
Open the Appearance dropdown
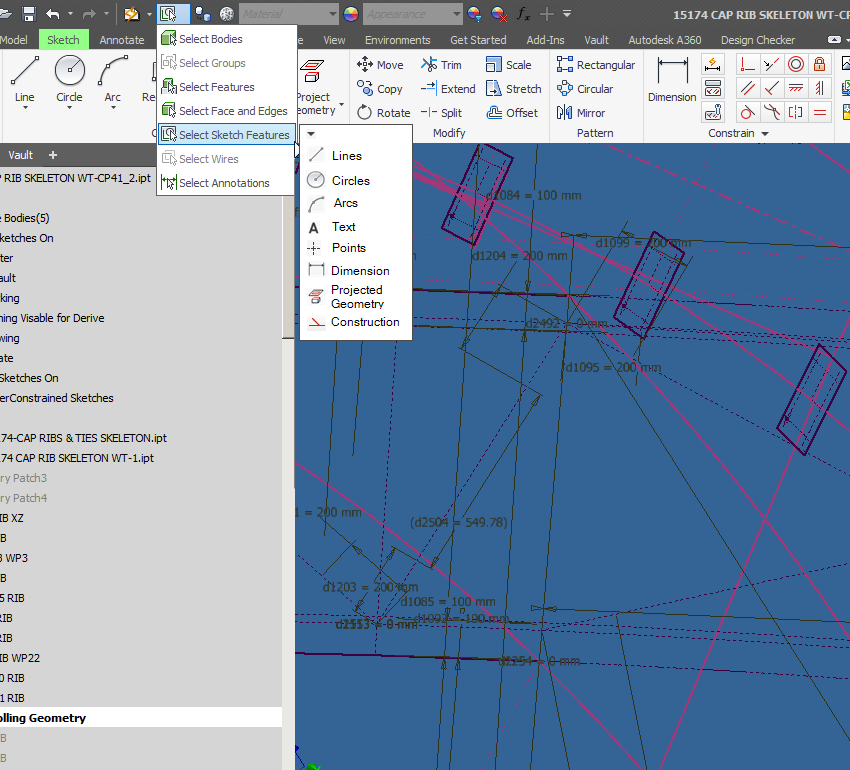(x=412, y=14)
